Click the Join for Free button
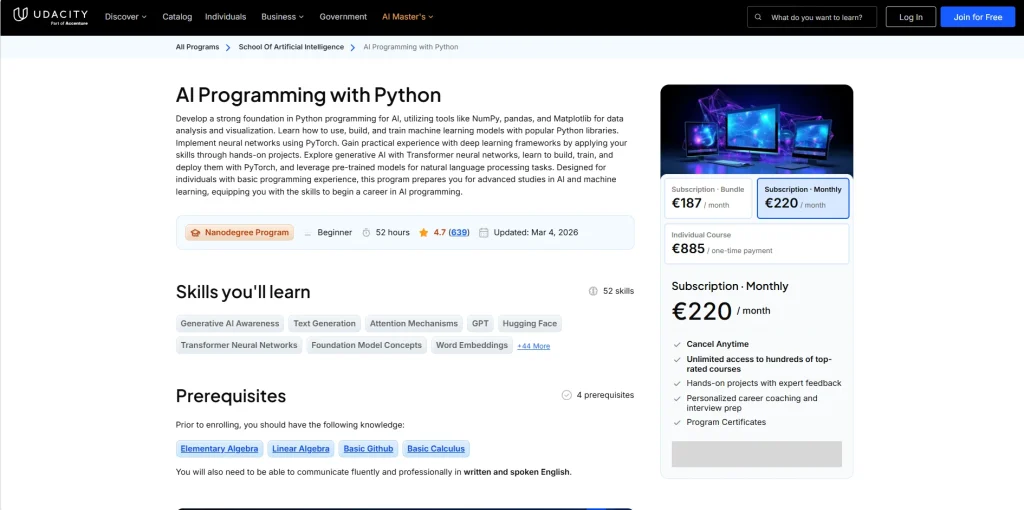The width and height of the screenshot is (1024, 510). click(x=977, y=17)
